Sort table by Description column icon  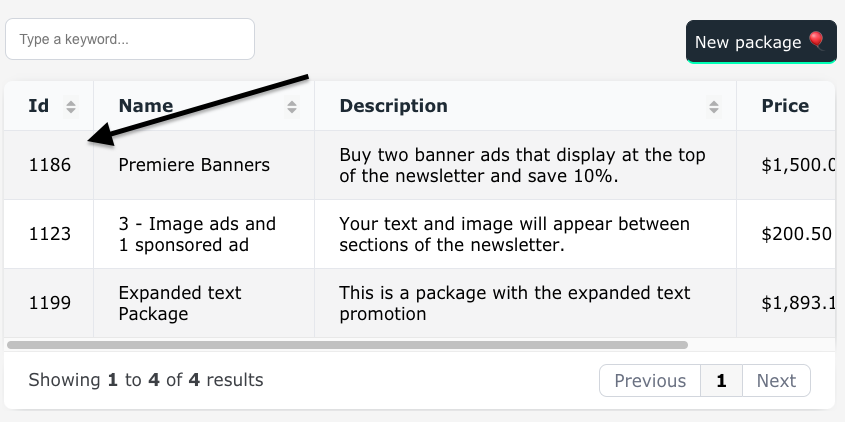coord(714,107)
